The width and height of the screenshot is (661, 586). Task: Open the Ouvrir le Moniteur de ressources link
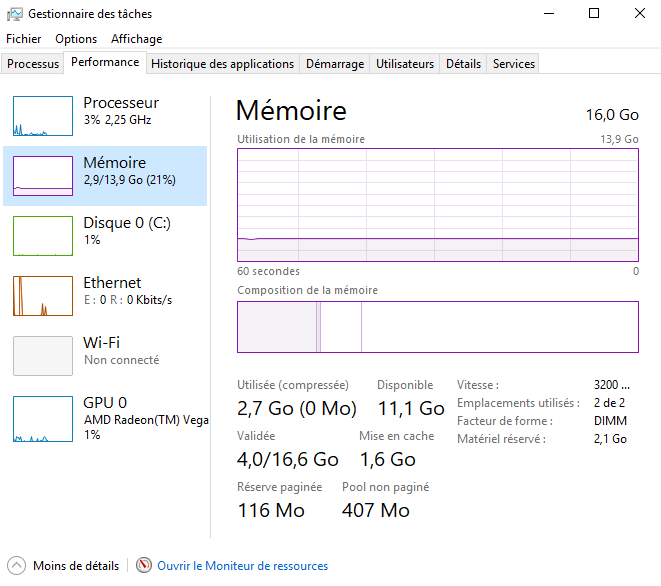pos(242,566)
